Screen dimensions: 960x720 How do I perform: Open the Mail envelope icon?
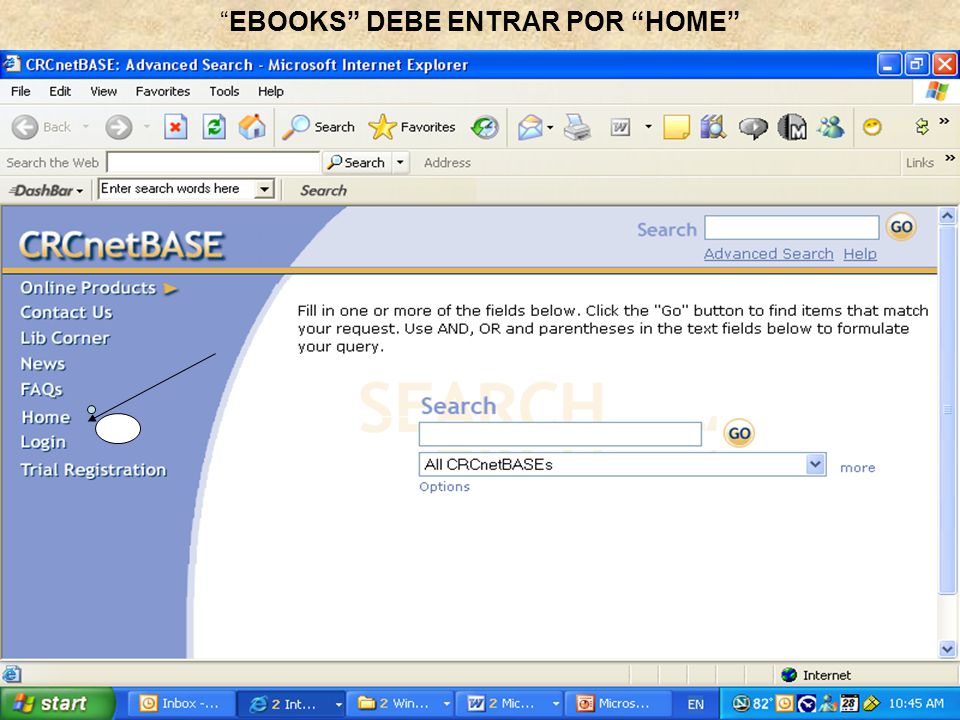(x=530, y=127)
